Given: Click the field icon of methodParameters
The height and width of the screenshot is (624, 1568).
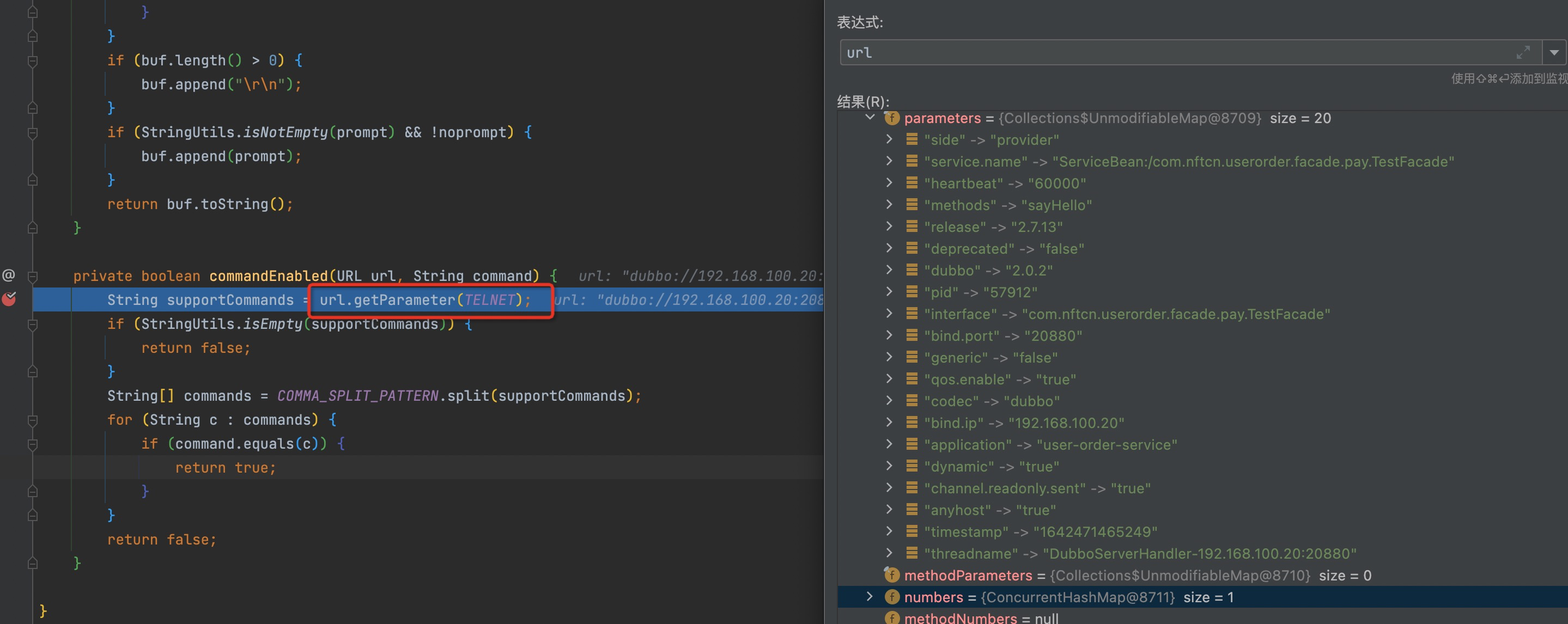Looking at the screenshot, I should 892,575.
